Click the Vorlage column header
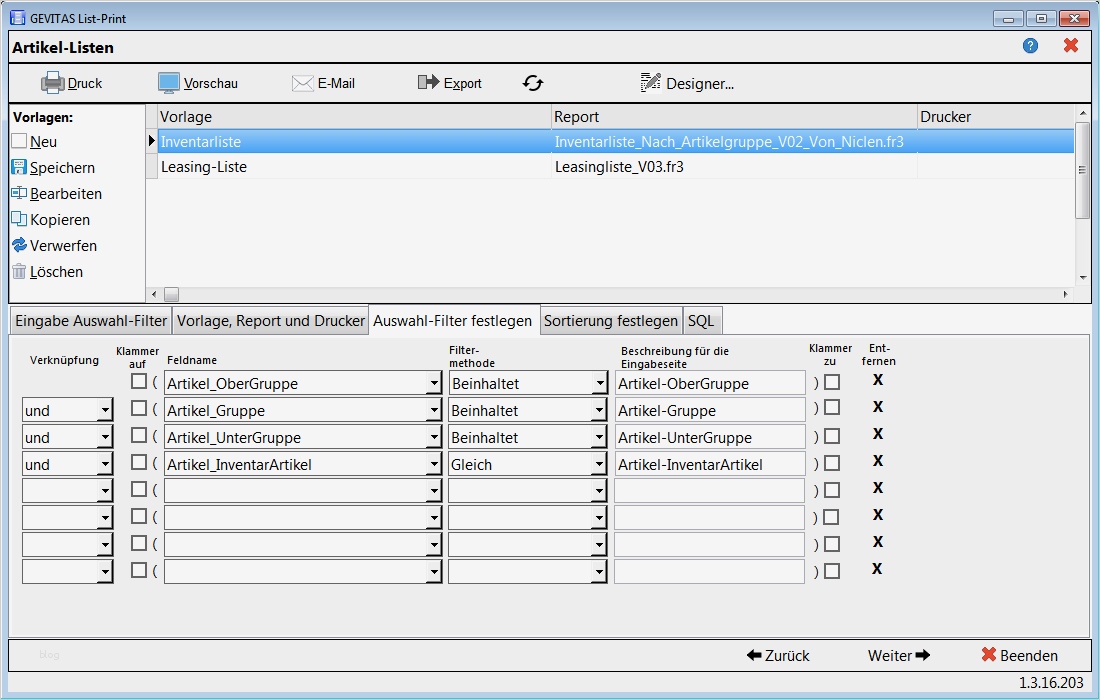Viewport: 1100px width, 700px height. point(354,116)
